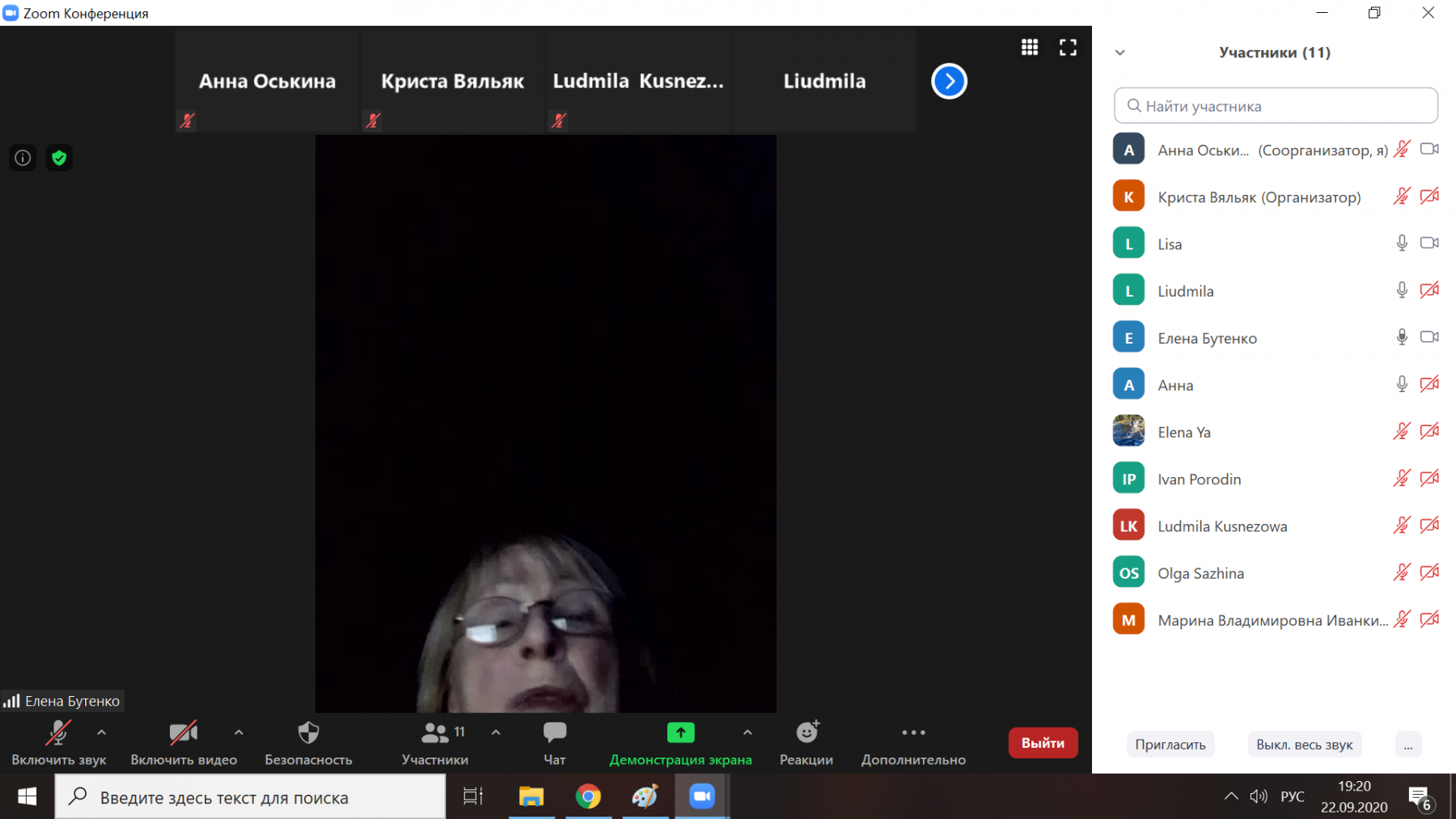This screenshot has height=819, width=1456.
Task: Open Windows Start menu
Action: (x=27, y=796)
